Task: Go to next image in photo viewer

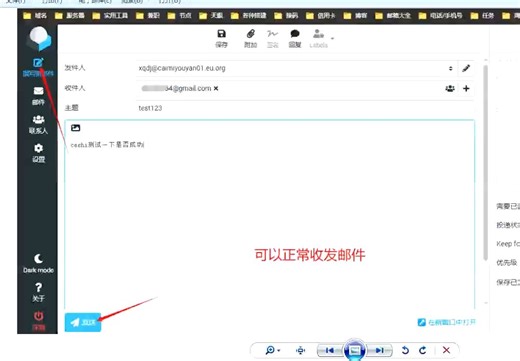Action: tap(379, 350)
